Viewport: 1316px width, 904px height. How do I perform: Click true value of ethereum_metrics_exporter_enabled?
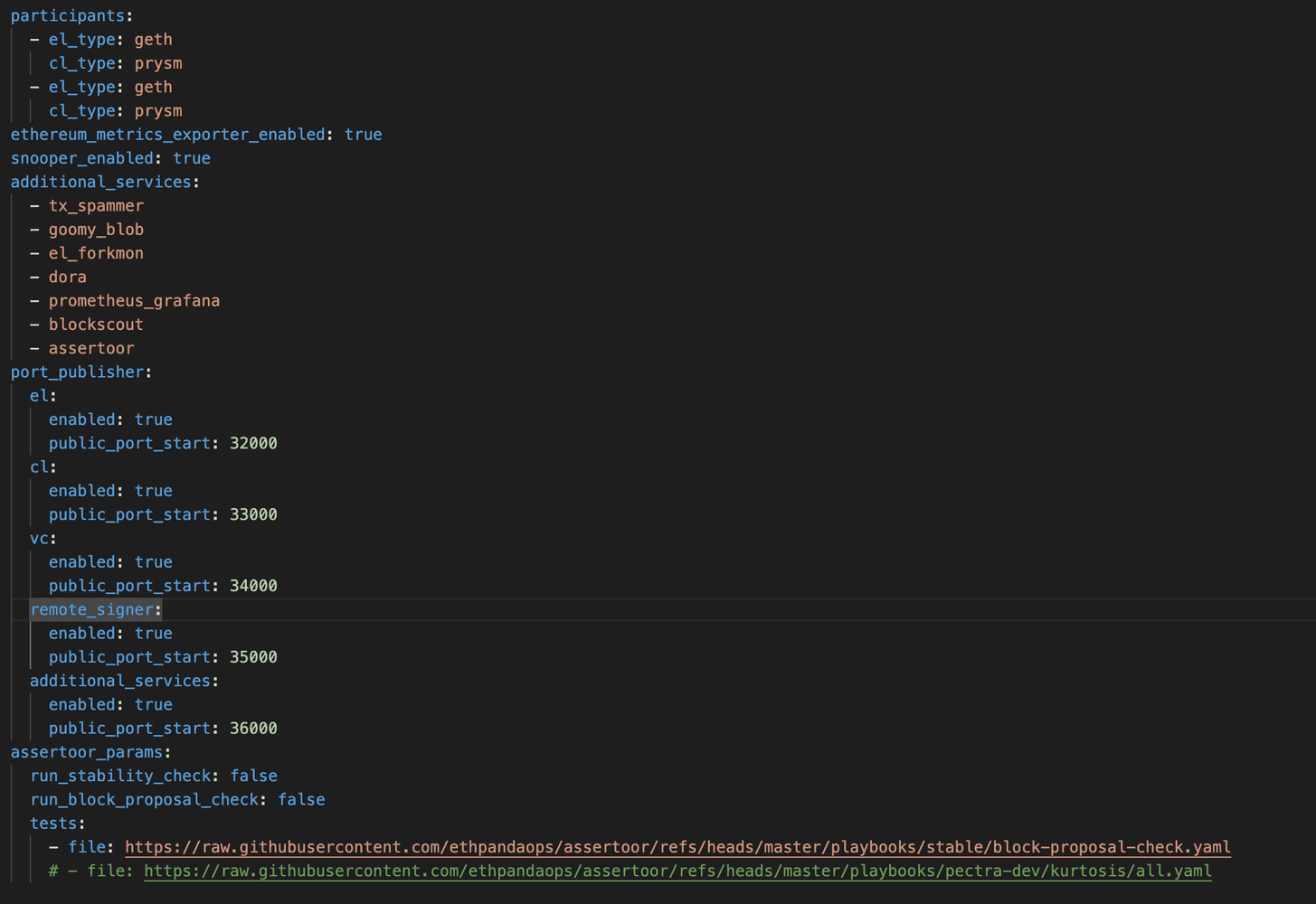[x=363, y=134]
